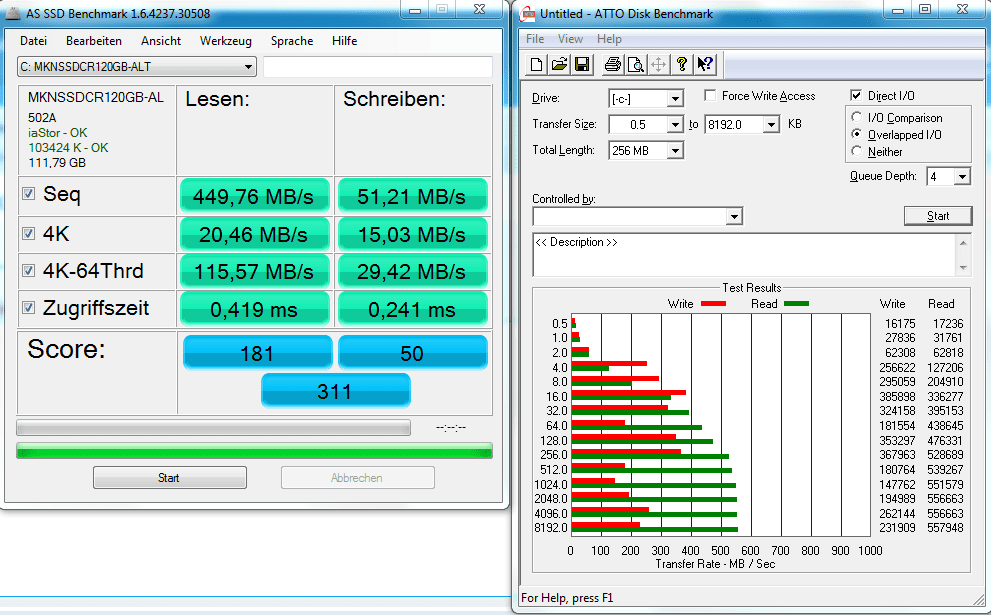Click the 4K read value 20,46 MB/s

(x=254, y=234)
